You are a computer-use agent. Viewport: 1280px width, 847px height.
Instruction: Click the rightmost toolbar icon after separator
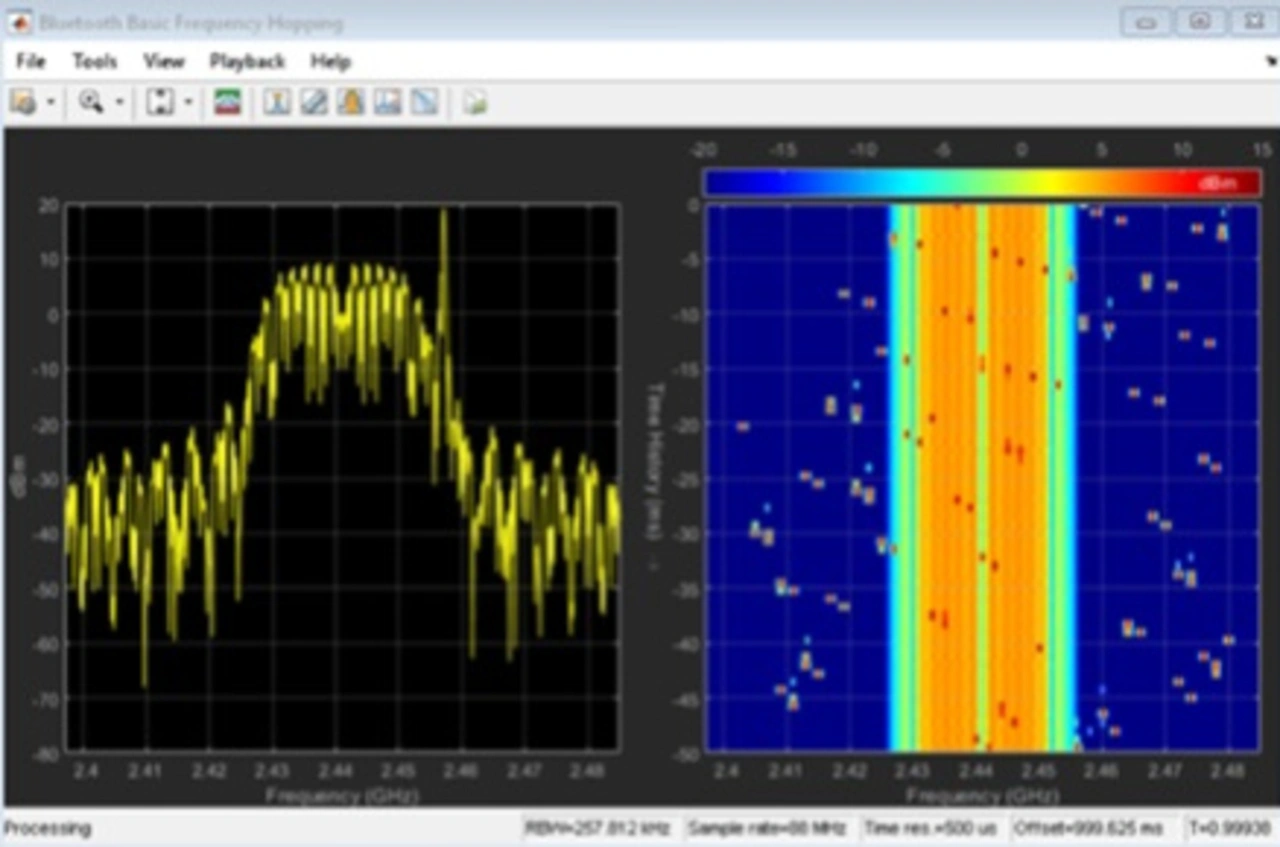click(x=475, y=102)
